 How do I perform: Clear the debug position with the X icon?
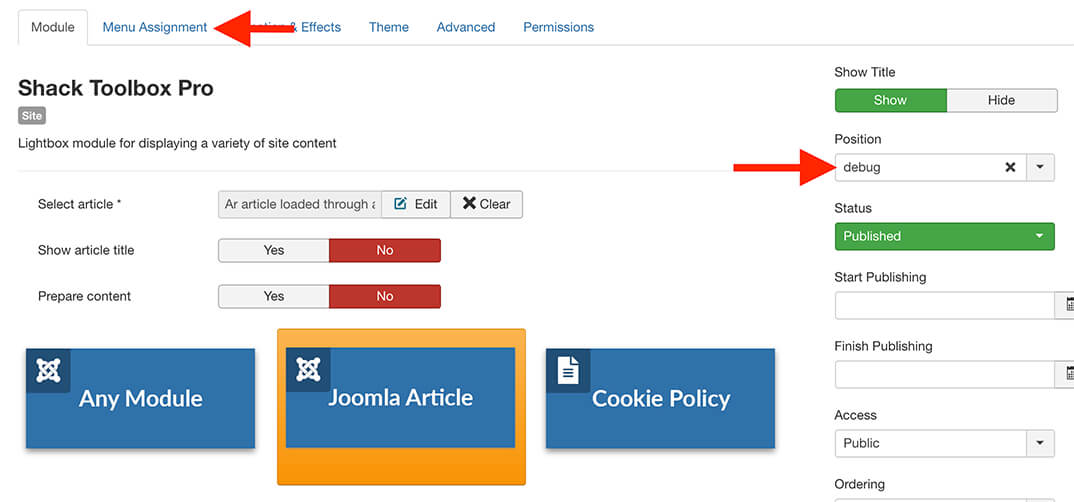1010,167
